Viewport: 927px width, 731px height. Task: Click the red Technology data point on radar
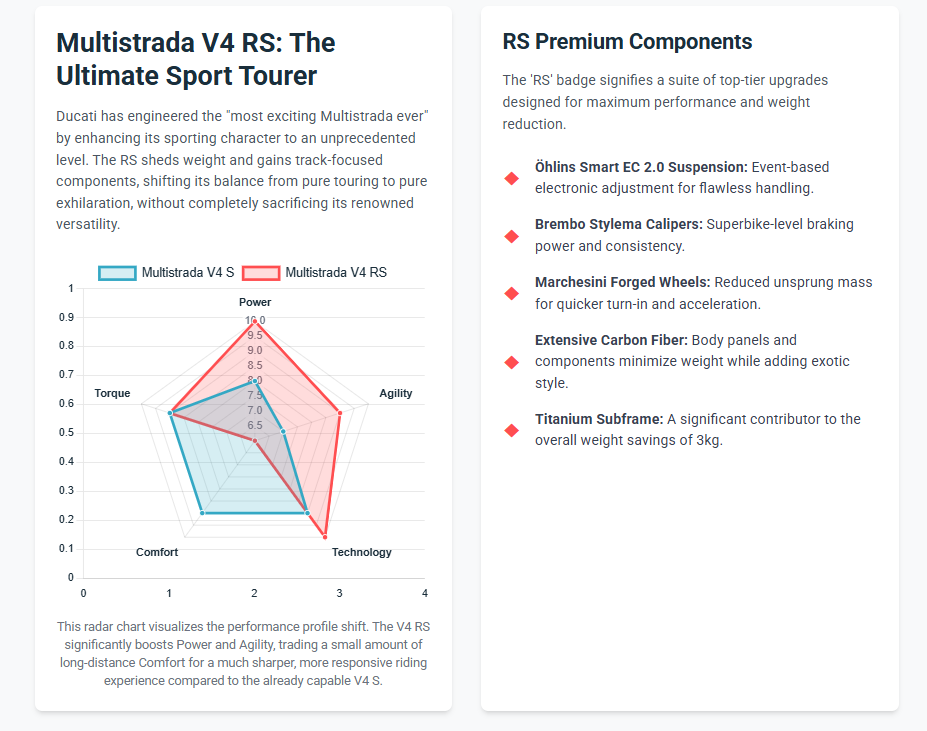tap(325, 537)
